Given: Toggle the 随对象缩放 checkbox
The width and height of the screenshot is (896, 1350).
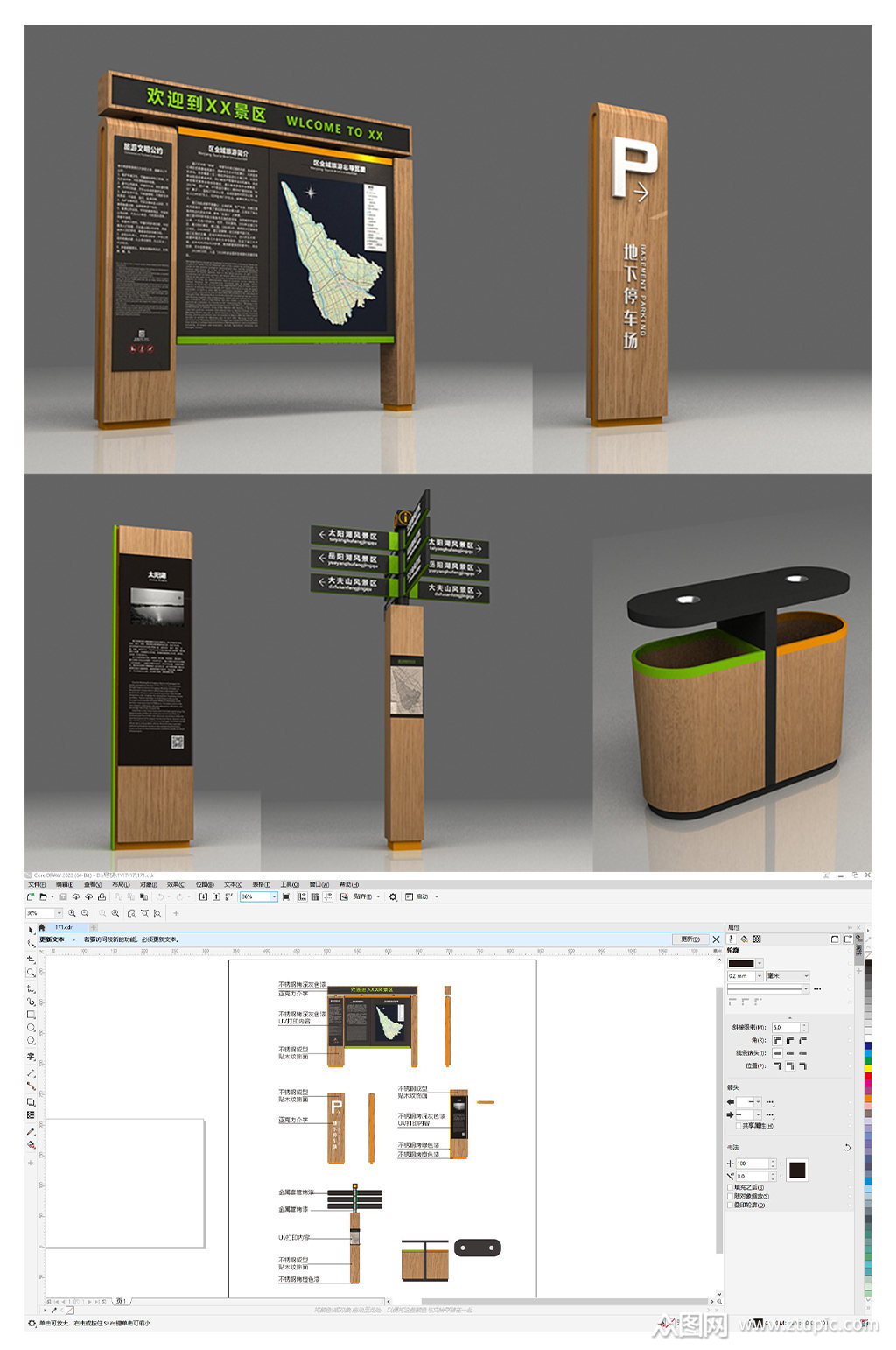Looking at the screenshot, I should pyautogui.click(x=731, y=1196).
